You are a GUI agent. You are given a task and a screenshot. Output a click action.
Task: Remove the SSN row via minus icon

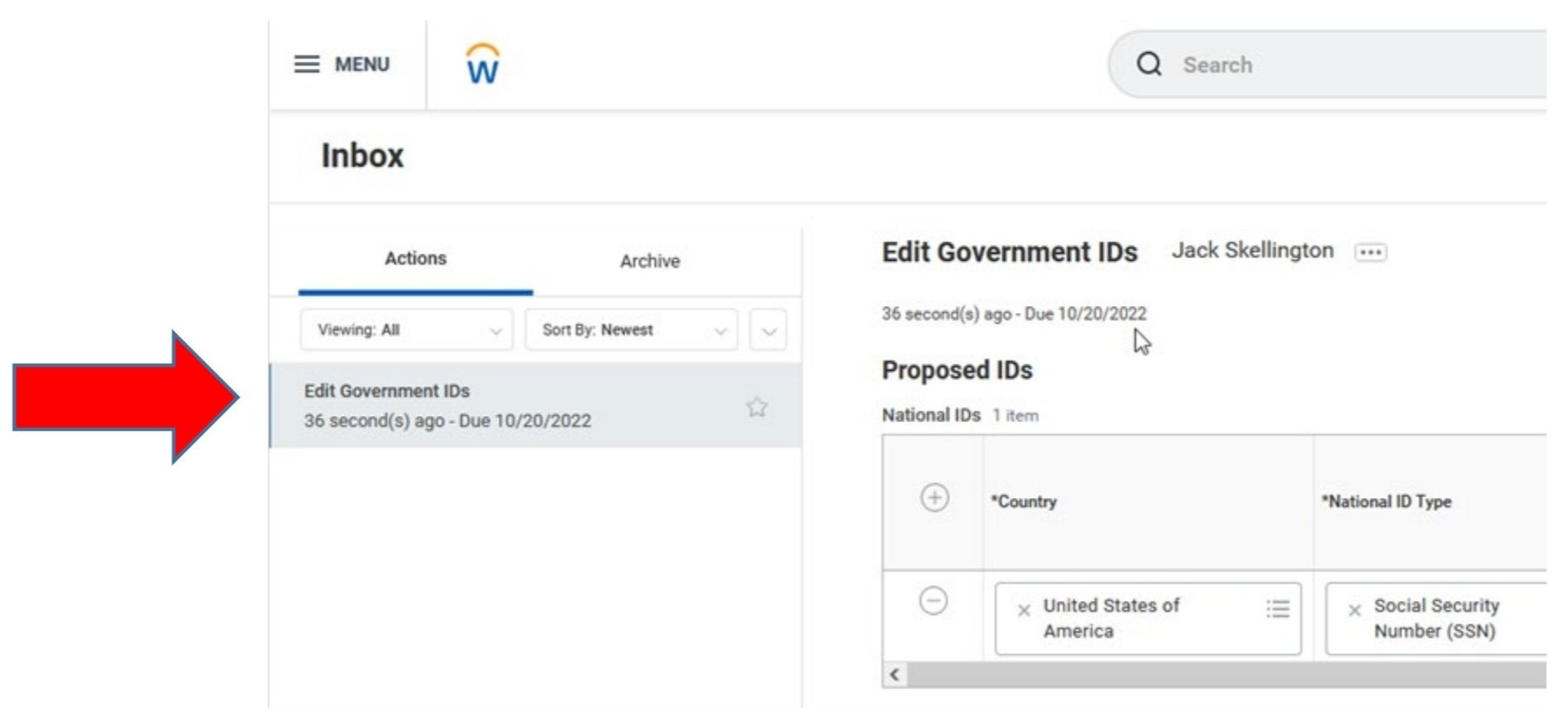[934, 601]
